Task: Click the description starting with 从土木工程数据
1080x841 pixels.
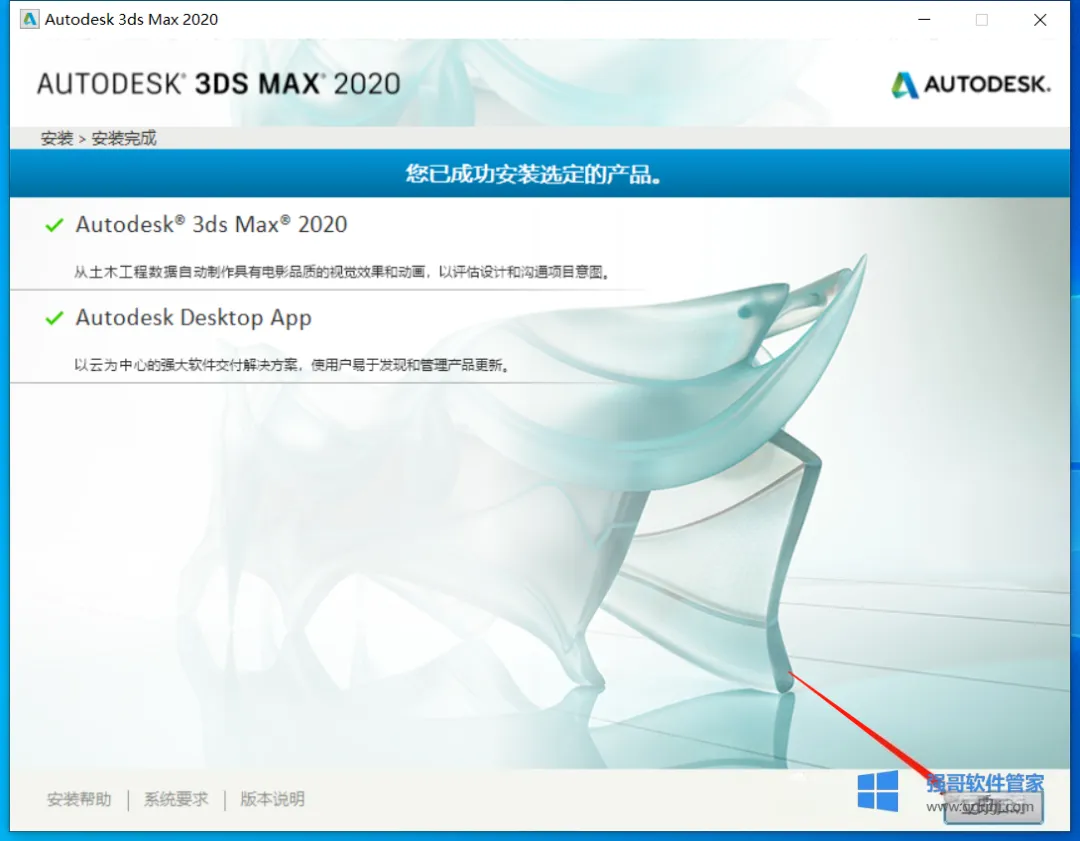Action: click(x=342, y=272)
